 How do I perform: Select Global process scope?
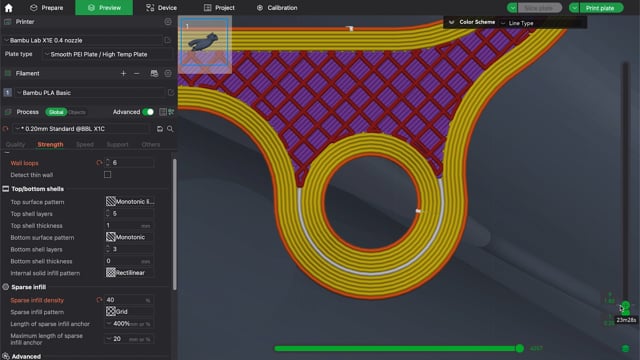click(56, 112)
